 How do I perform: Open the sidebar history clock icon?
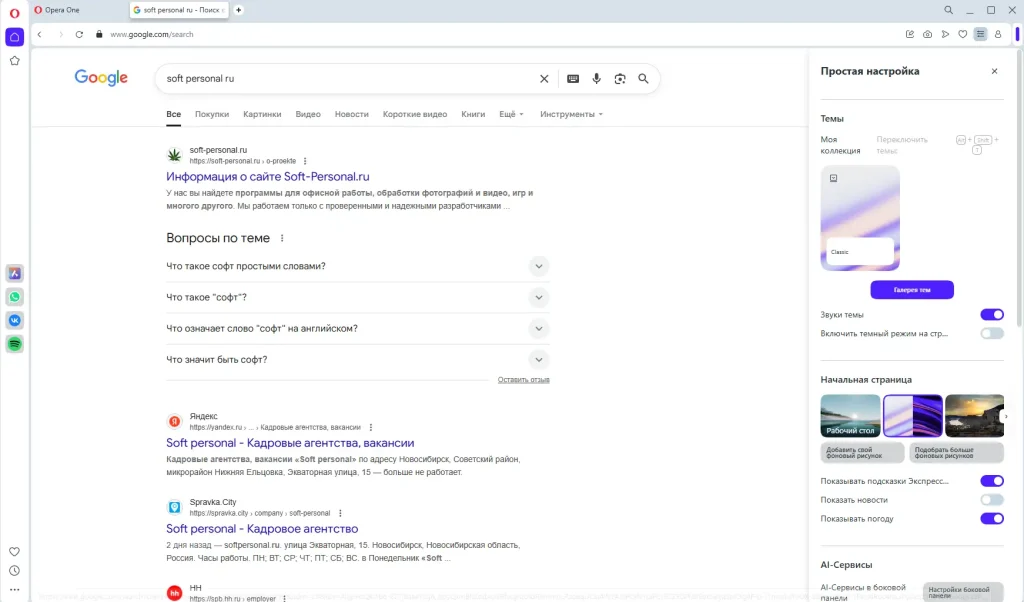coord(15,571)
